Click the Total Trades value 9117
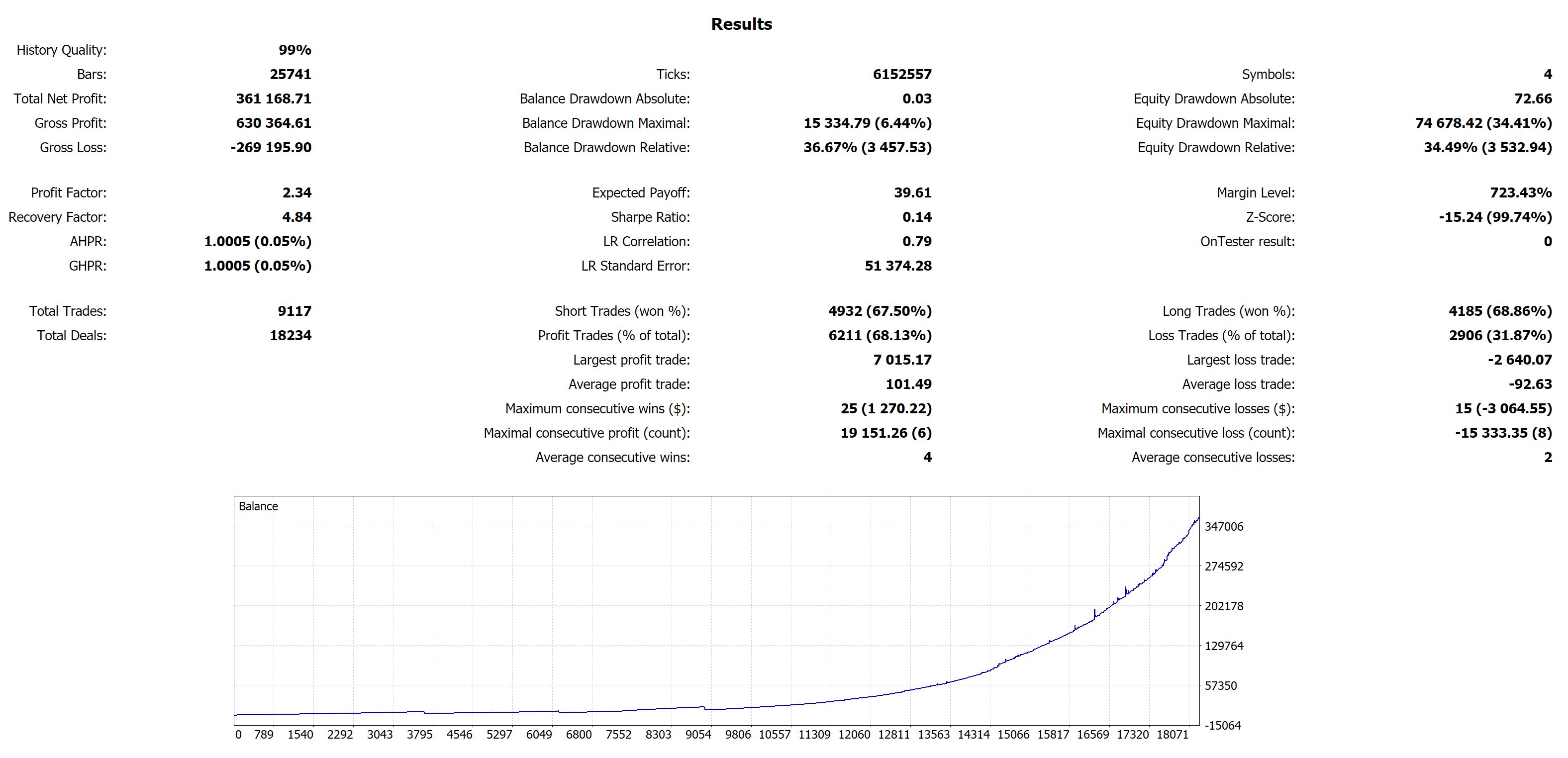Viewport: 1568px width, 758px height. pyautogui.click(x=294, y=311)
